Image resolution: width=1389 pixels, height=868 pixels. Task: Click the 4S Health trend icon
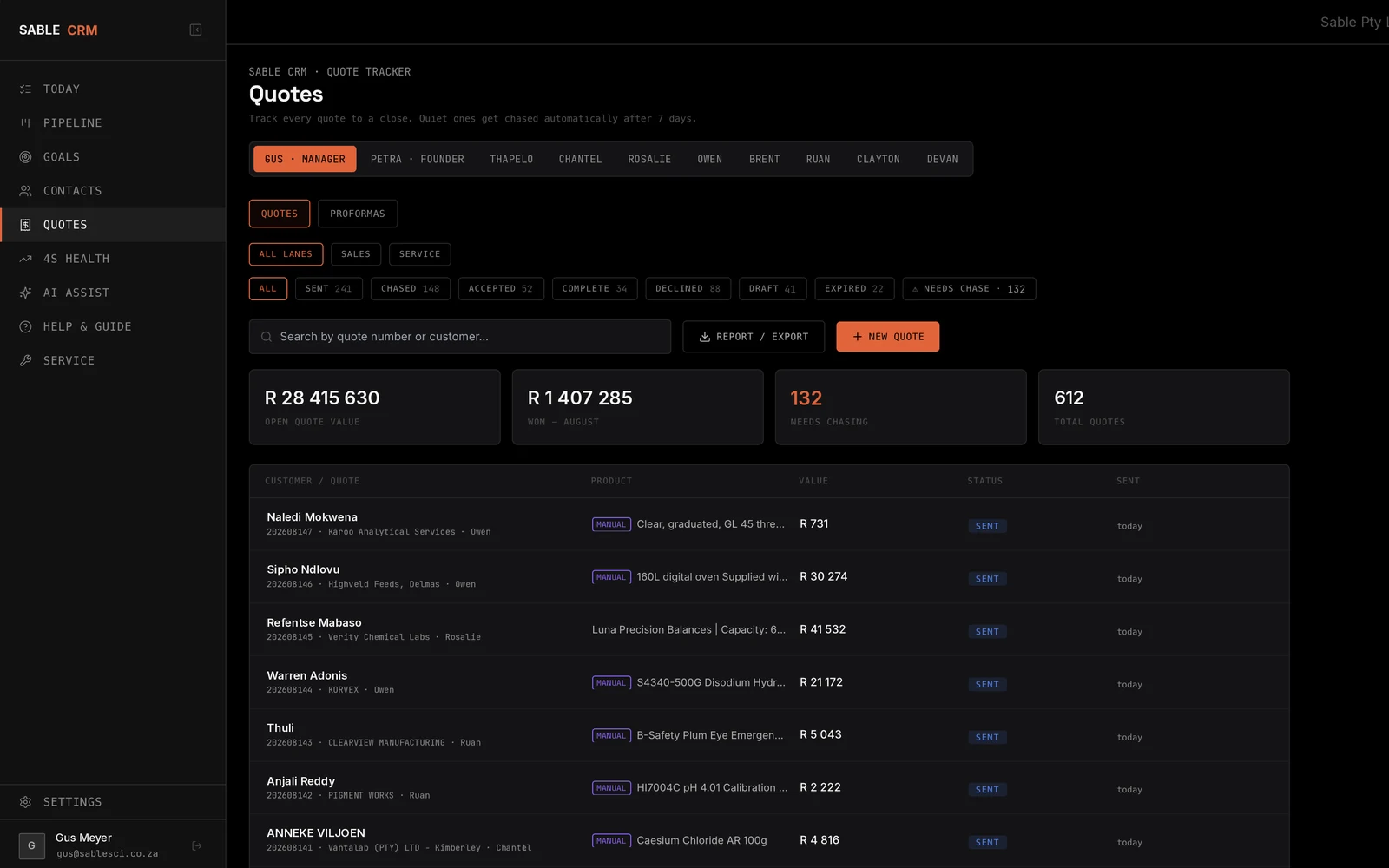[x=25, y=259]
